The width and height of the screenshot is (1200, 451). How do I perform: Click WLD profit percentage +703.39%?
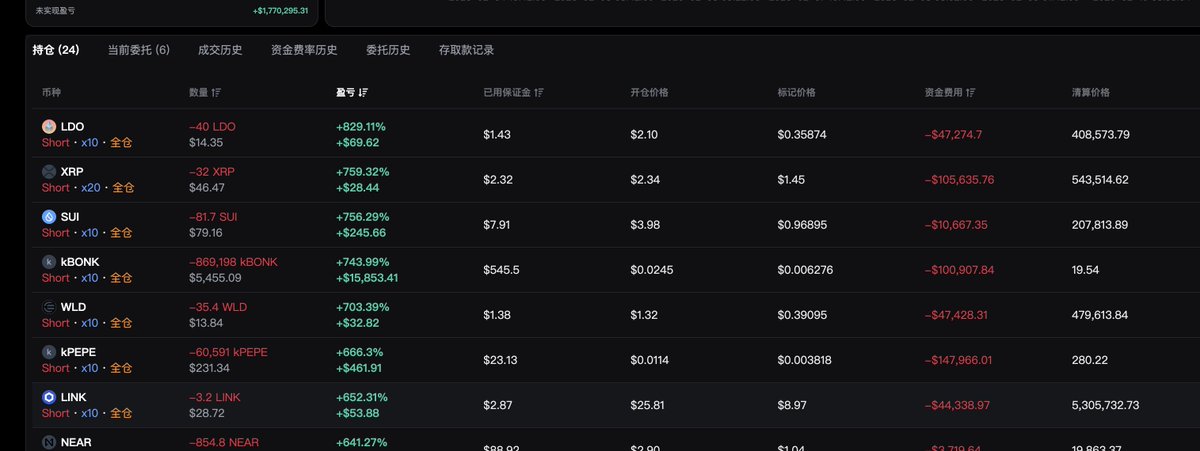point(361,307)
